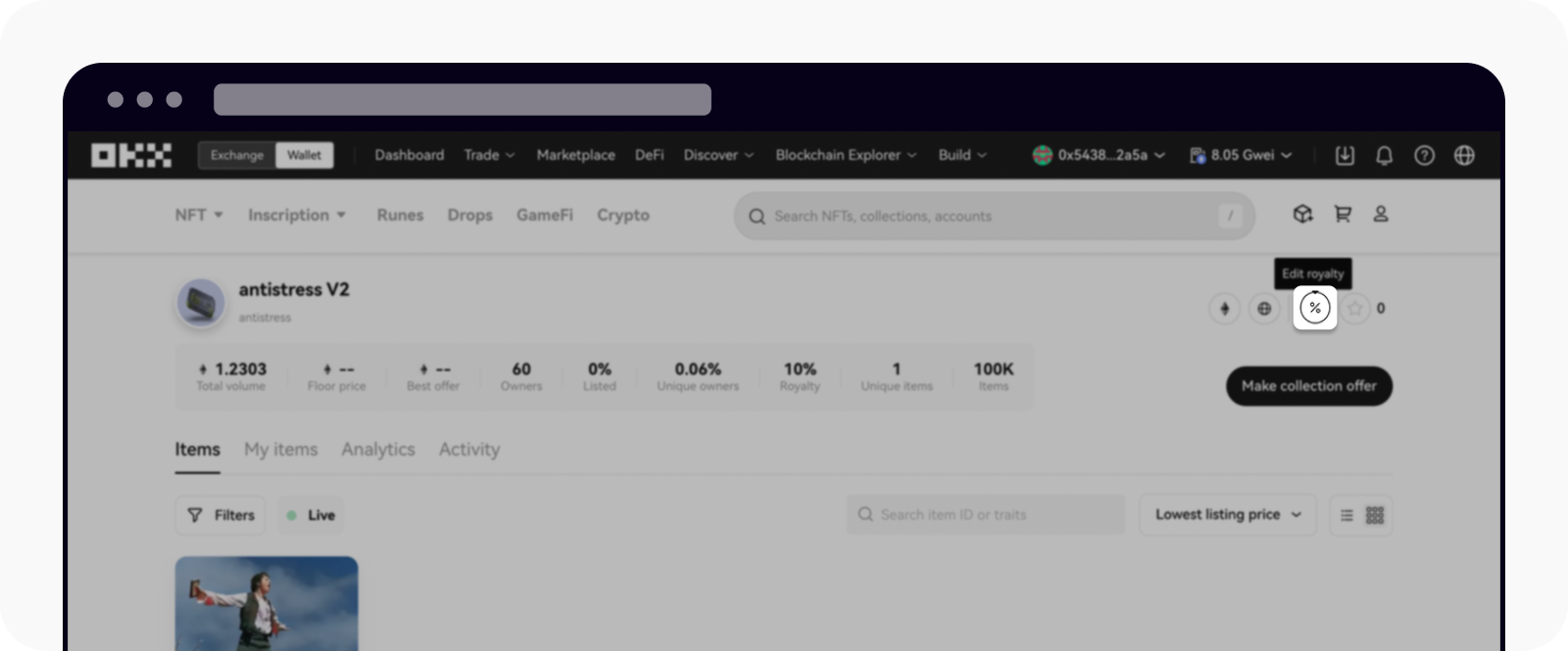
Task: Click the slash shortcut key badge
Action: point(1230,216)
